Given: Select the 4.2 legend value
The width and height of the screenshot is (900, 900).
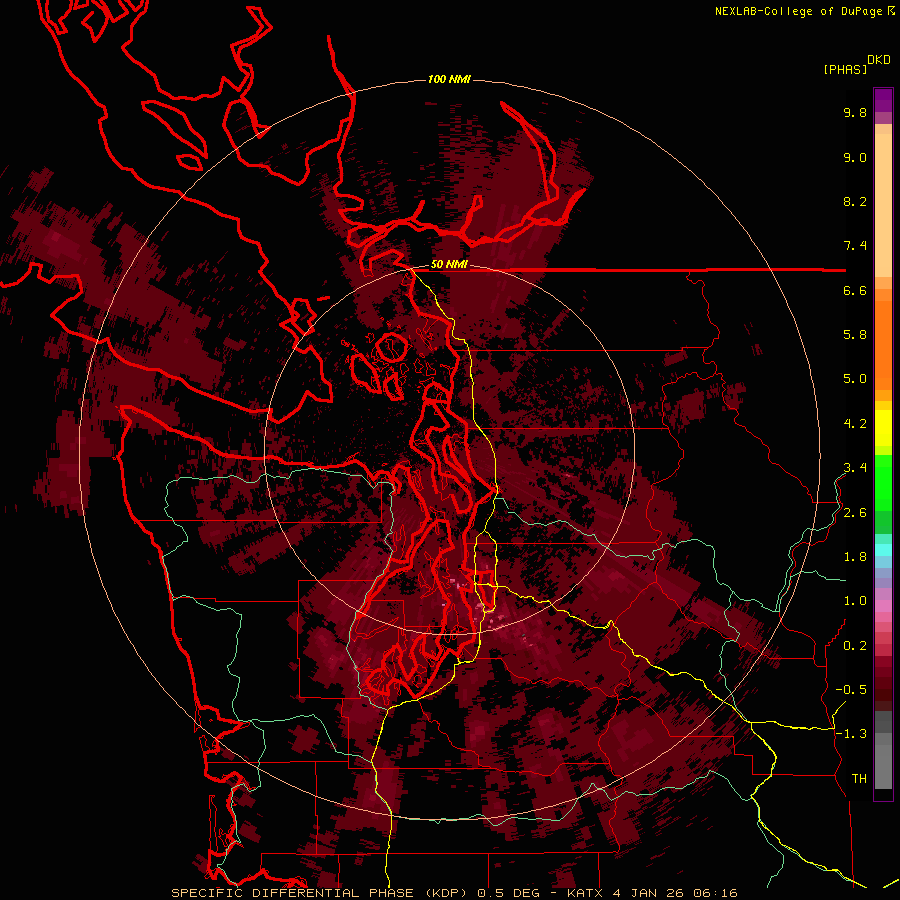Looking at the screenshot, I should 855,424.
